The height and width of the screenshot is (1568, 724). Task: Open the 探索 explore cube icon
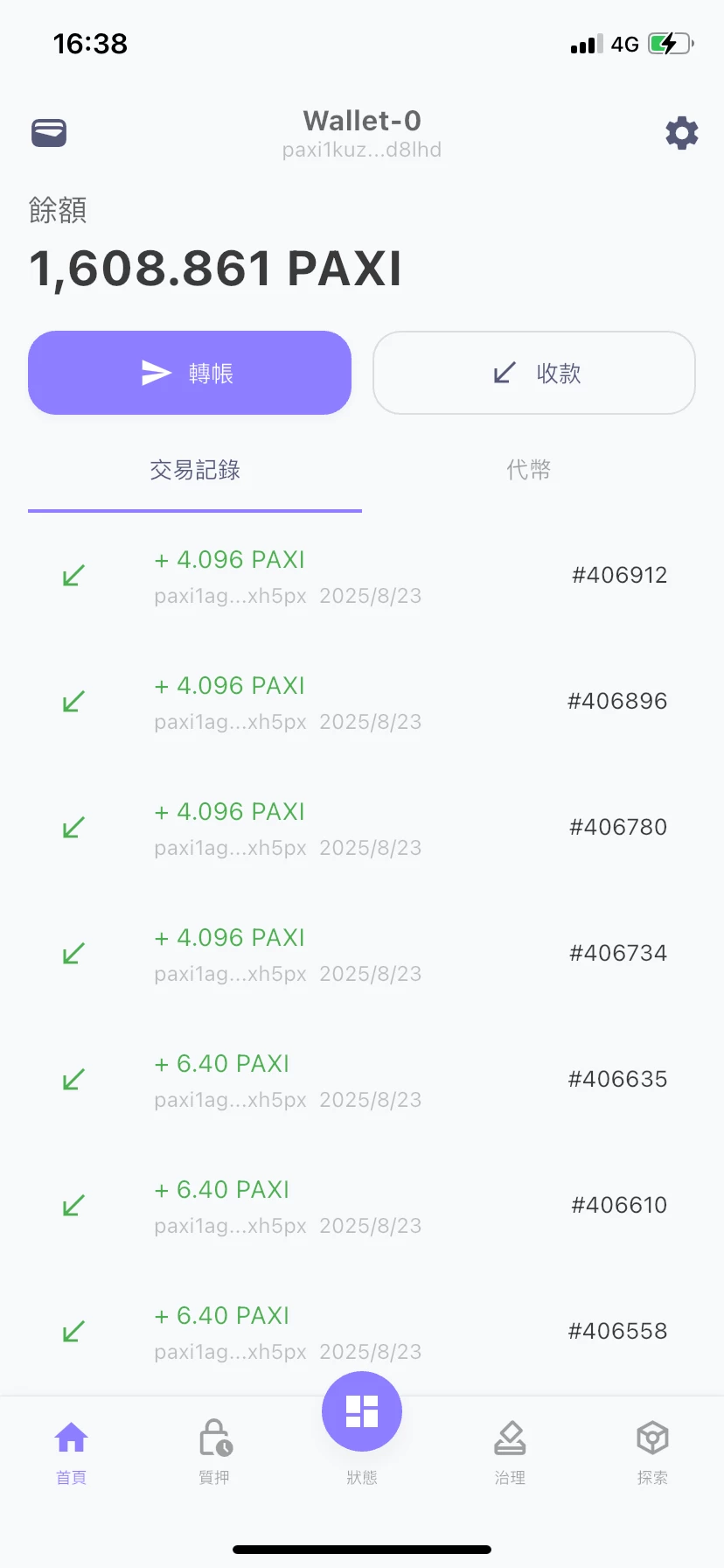652,1438
